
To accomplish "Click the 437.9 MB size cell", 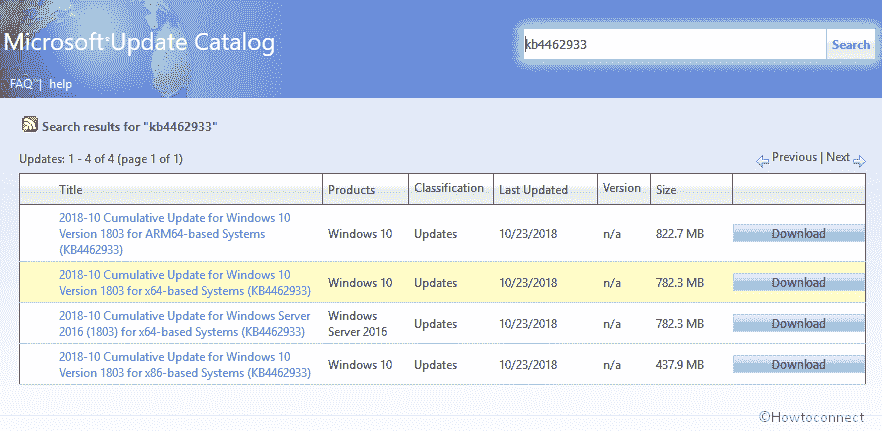I will 680,365.
